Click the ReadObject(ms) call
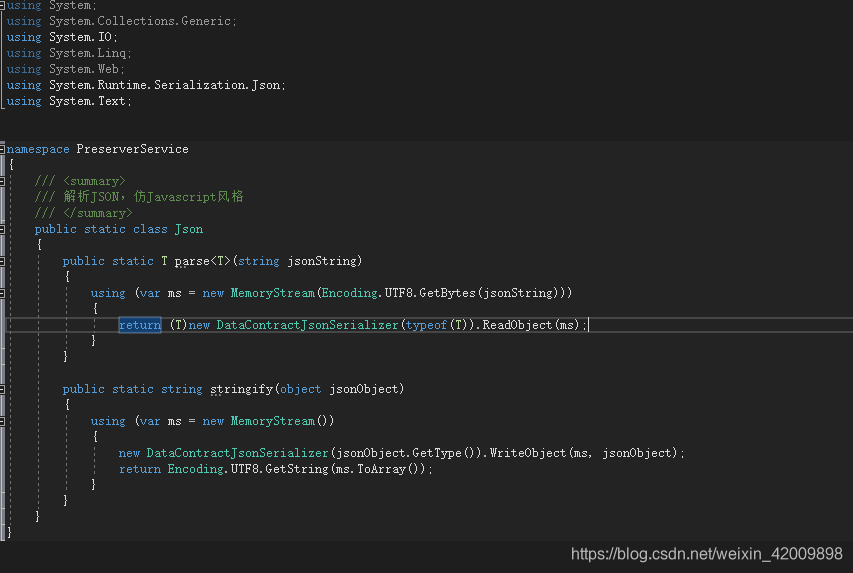The height and width of the screenshot is (573, 853). [x=531, y=325]
